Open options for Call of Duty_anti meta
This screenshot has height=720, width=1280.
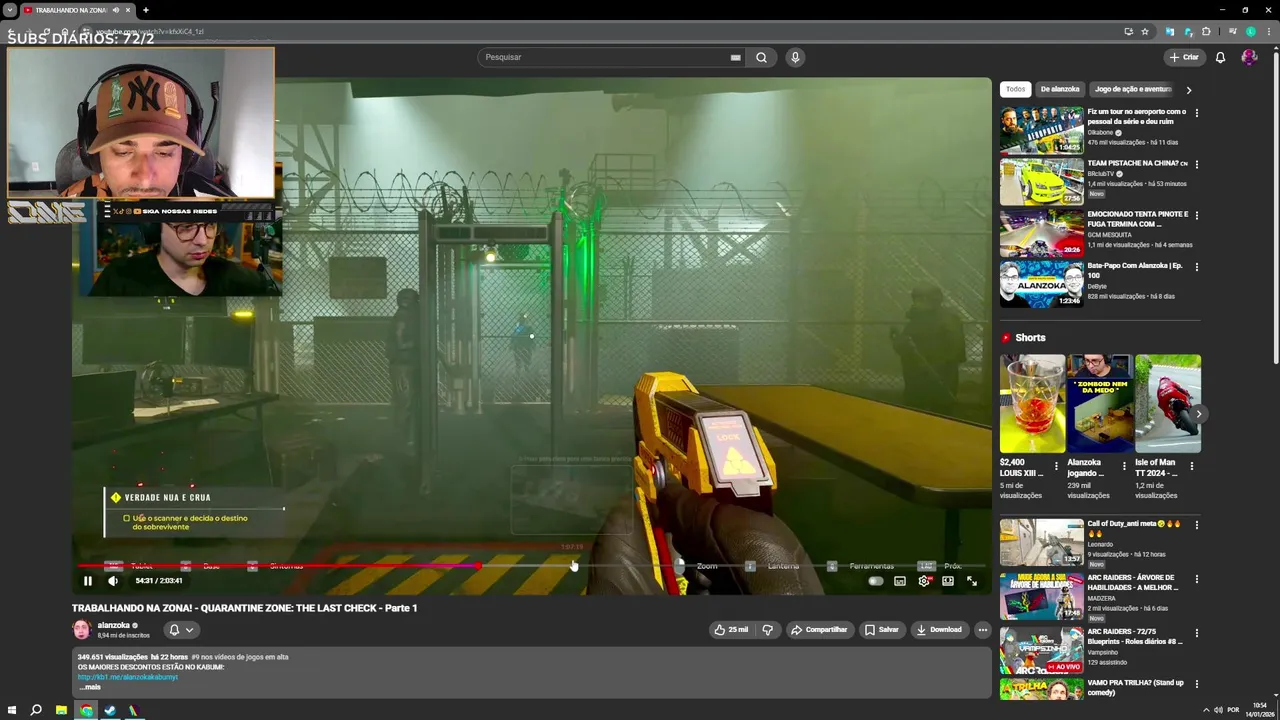click(1197, 525)
